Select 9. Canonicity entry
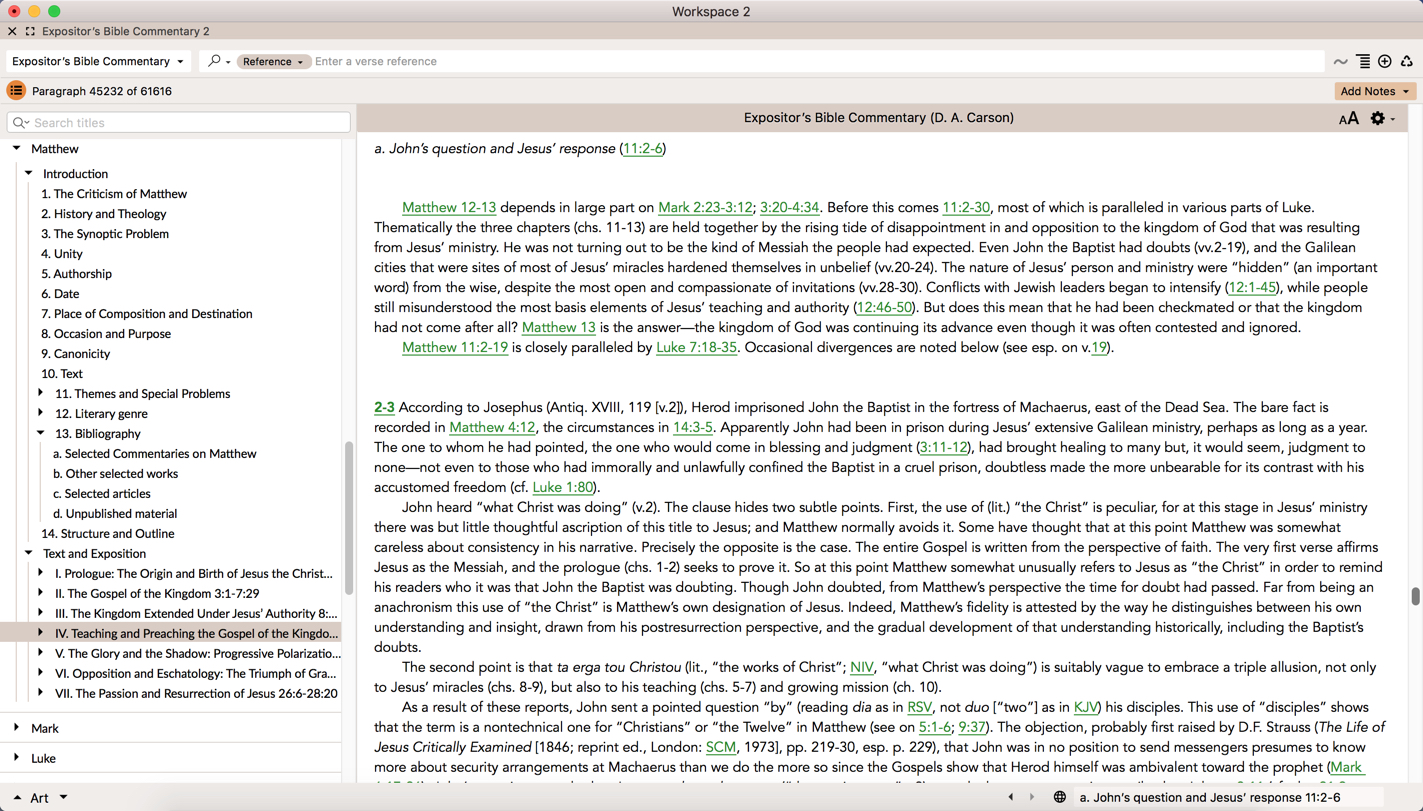This screenshot has height=811, width=1423. tap(76, 354)
